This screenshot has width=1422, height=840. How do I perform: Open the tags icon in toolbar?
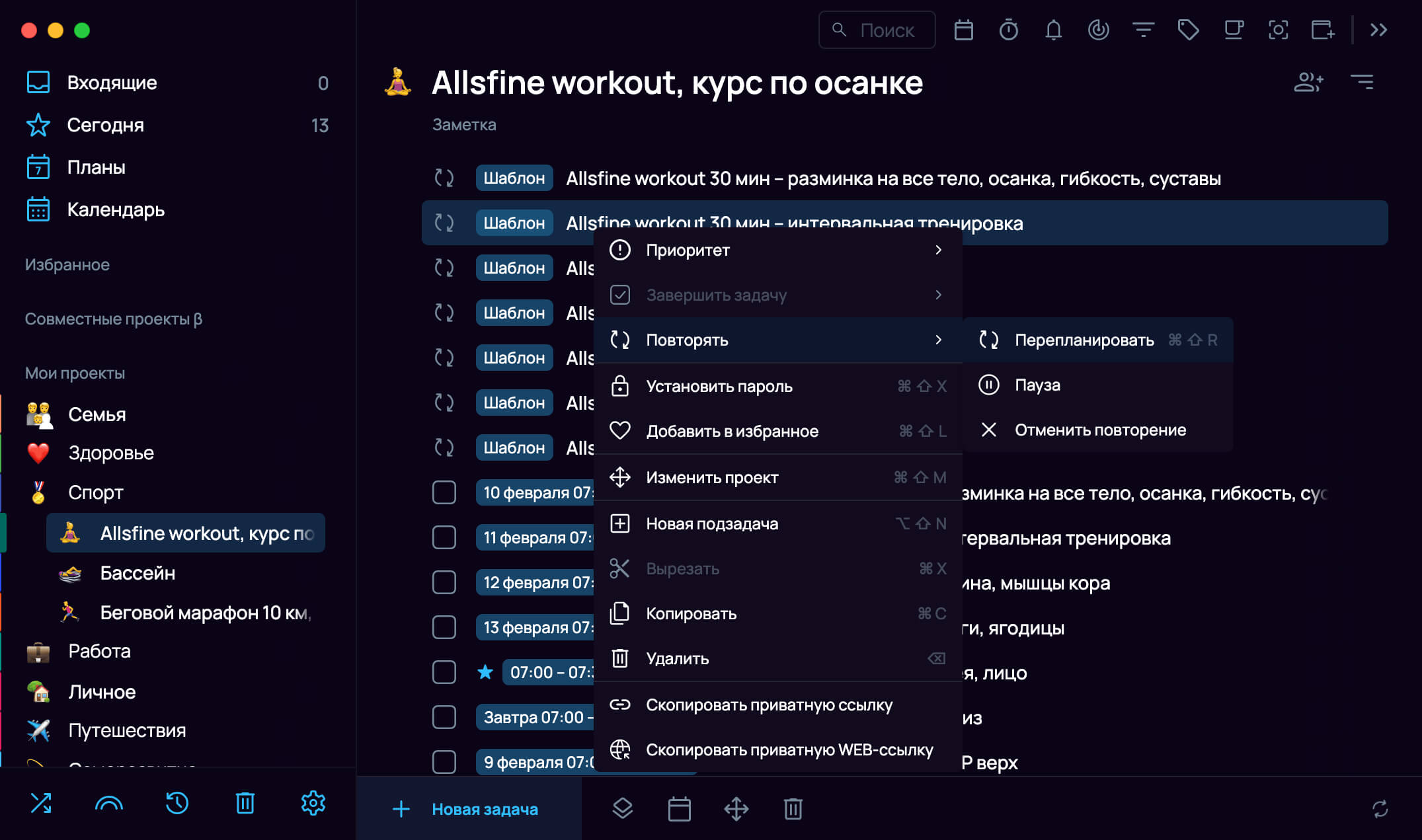click(x=1188, y=30)
